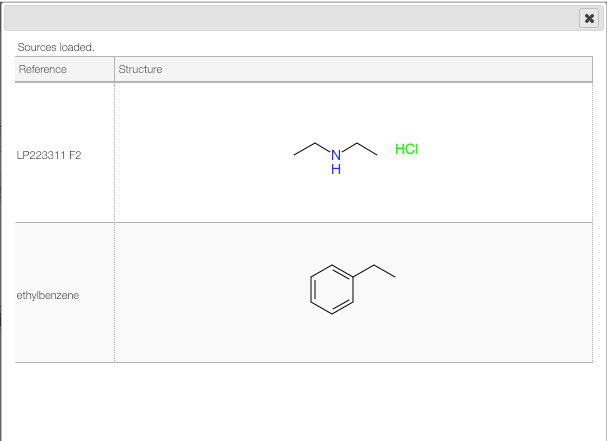Click blank space left of the diethylamine drawing

click(x=203, y=155)
